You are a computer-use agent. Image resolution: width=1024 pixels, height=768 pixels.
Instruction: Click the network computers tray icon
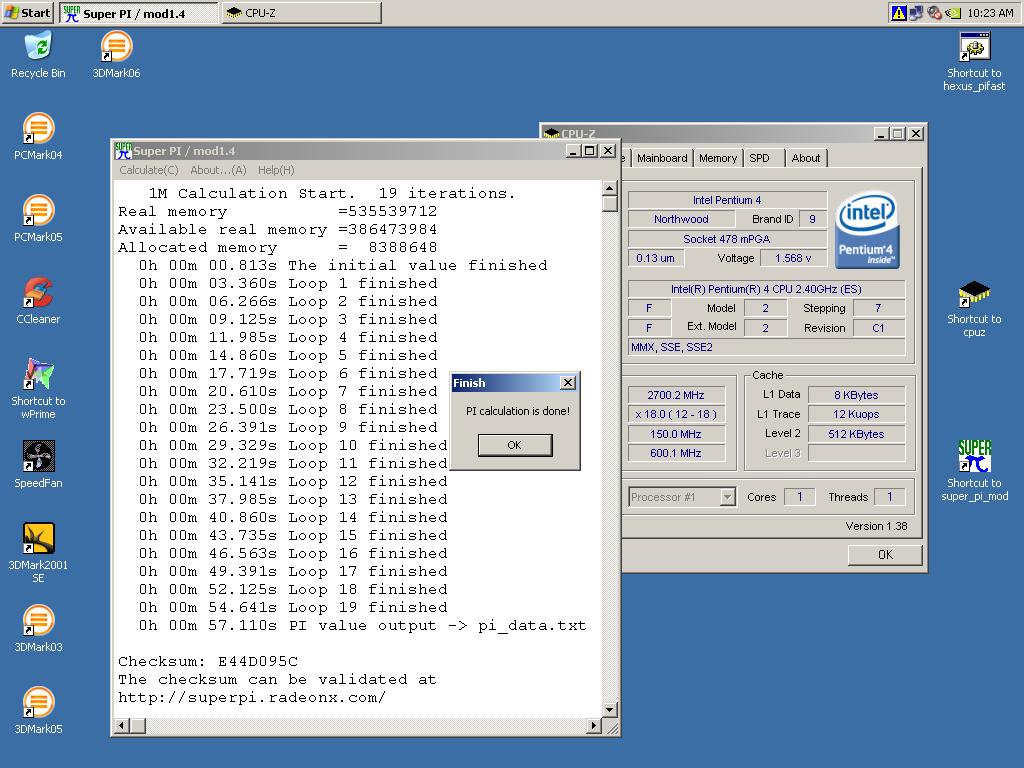click(916, 12)
